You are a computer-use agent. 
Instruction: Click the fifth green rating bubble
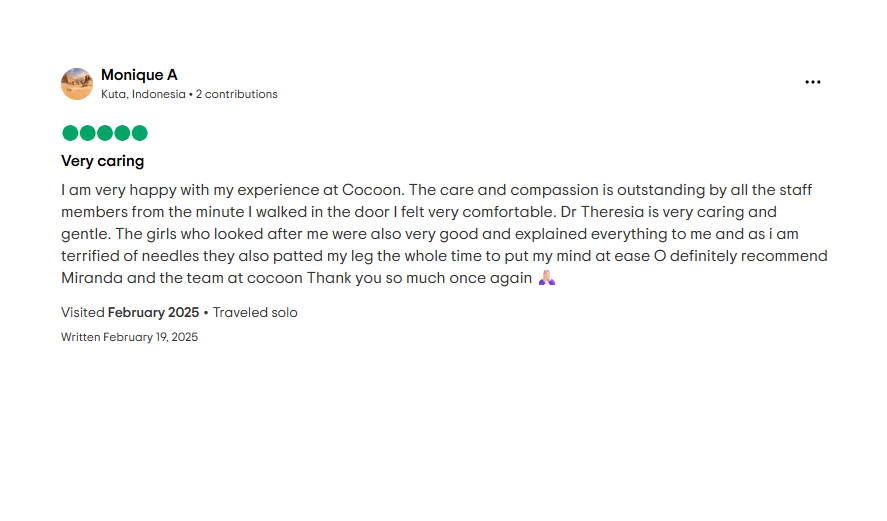point(140,133)
